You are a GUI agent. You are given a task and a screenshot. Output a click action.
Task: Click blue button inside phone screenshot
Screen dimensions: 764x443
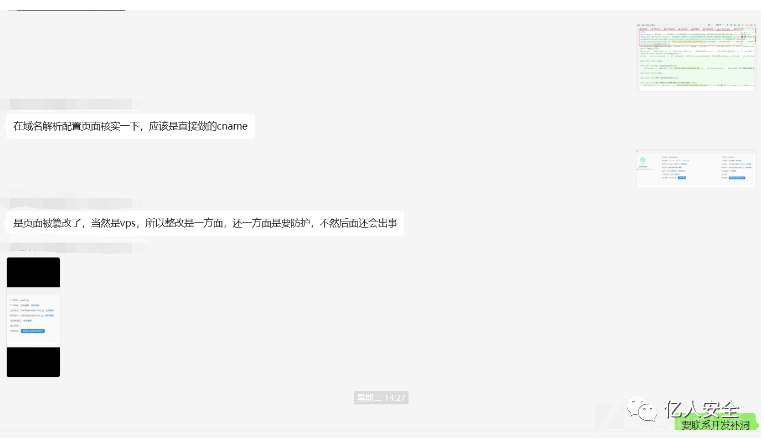tap(33, 331)
